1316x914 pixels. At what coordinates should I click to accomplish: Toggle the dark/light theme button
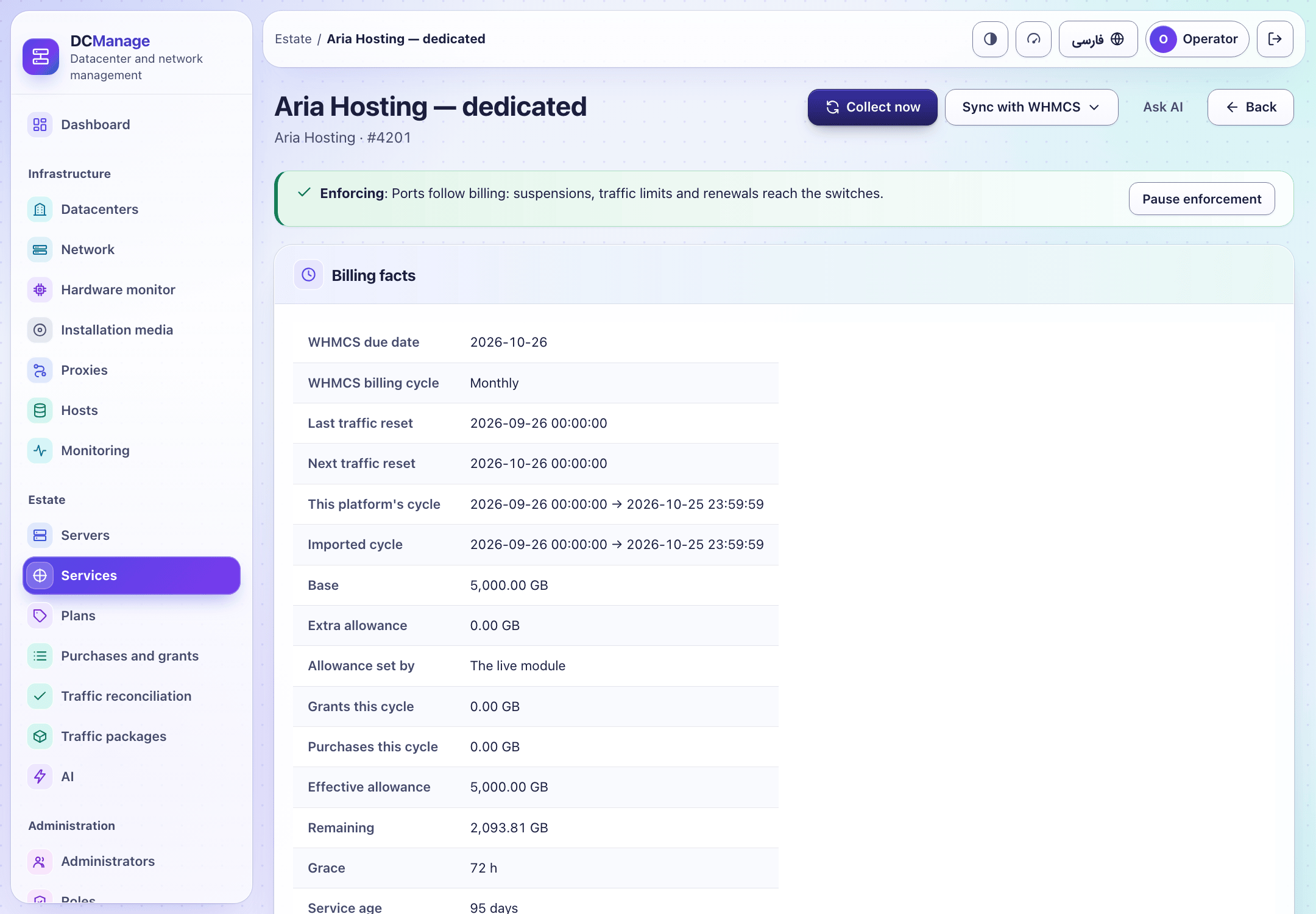(x=990, y=39)
